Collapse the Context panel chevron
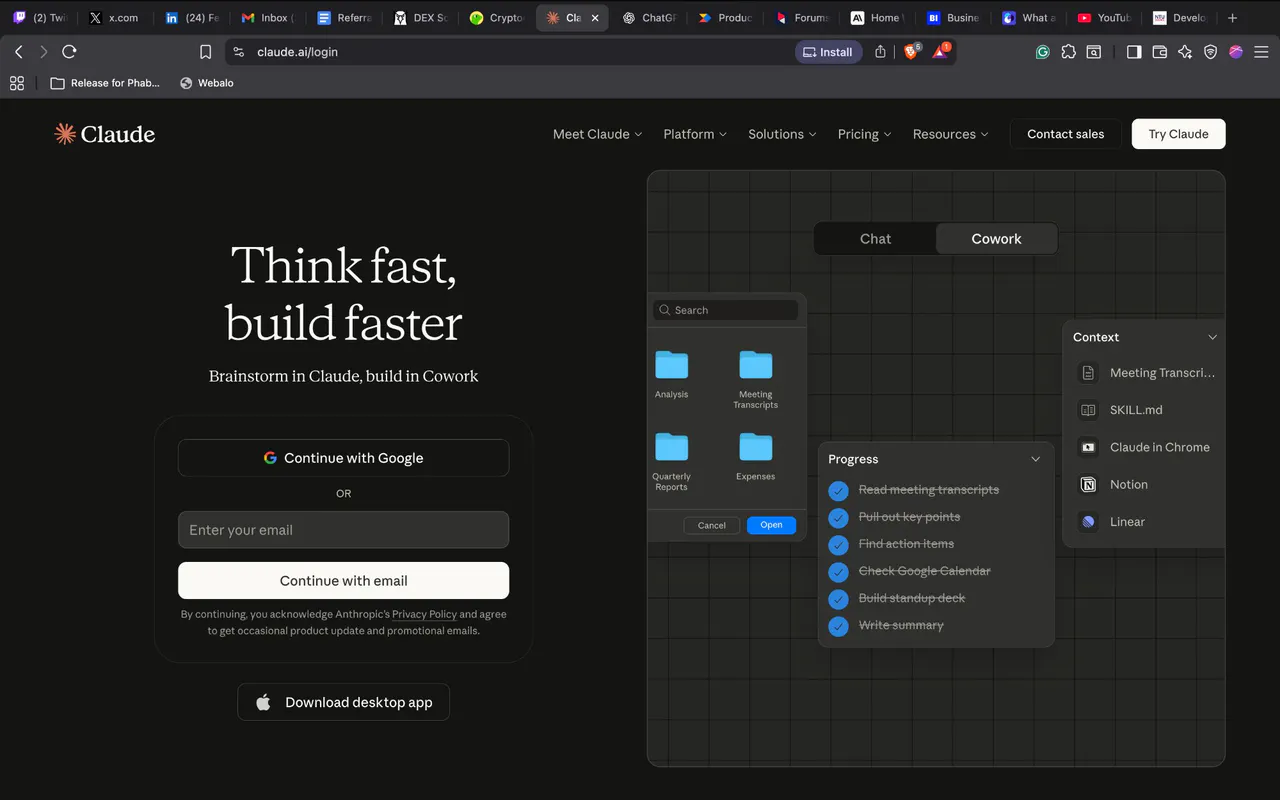The image size is (1280, 800). tap(1212, 337)
